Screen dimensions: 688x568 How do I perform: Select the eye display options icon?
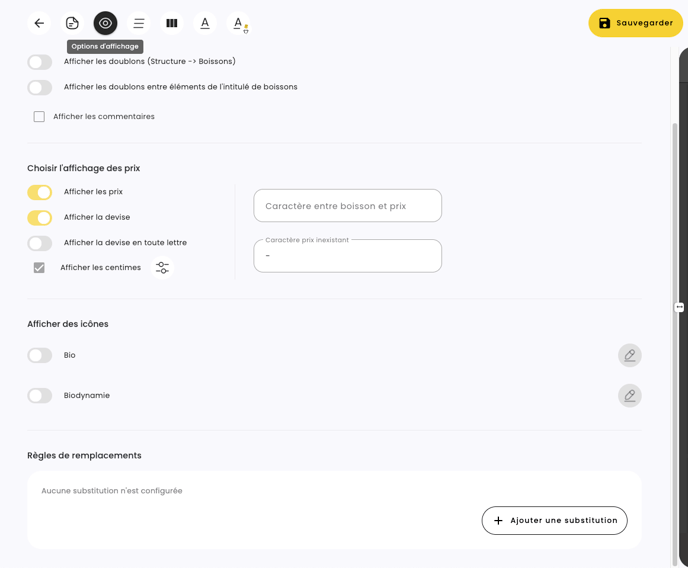coord(105,23)
